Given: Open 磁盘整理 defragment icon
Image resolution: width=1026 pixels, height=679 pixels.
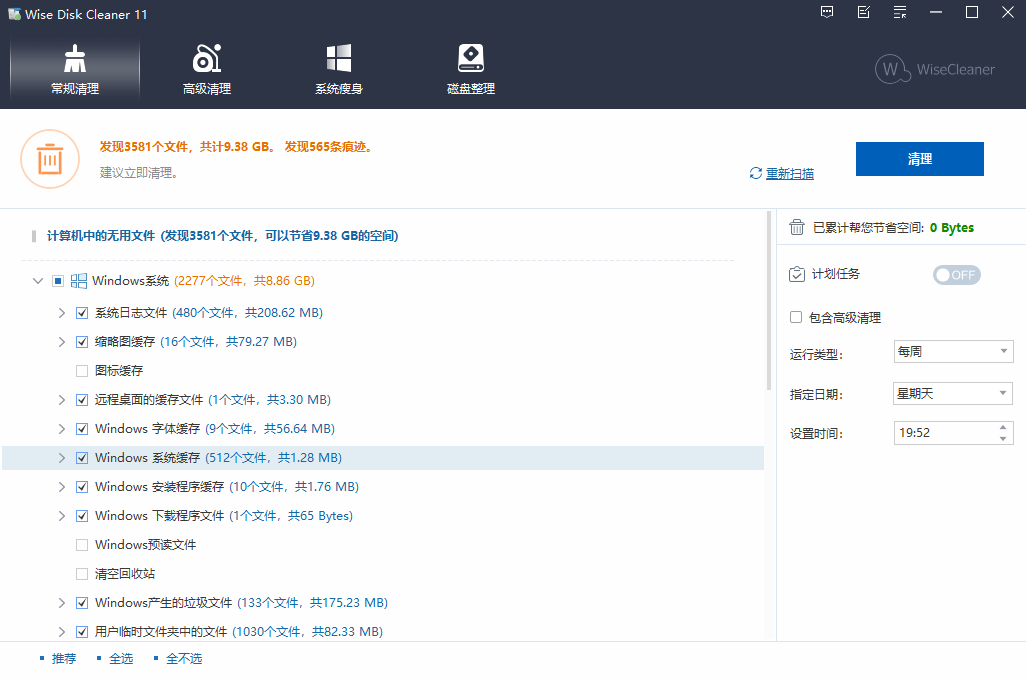Looking at the screenshot, I should pos(470,57).
